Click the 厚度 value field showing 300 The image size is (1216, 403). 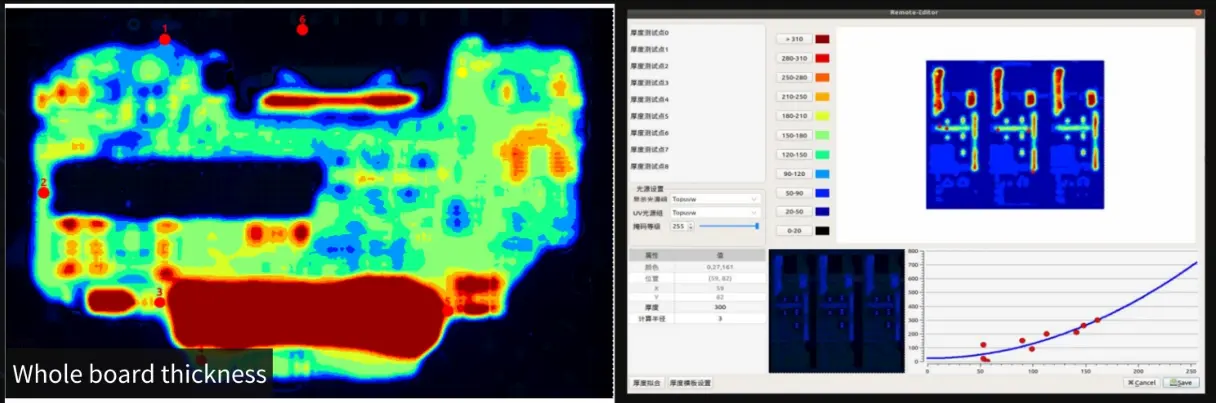(707, 308)
